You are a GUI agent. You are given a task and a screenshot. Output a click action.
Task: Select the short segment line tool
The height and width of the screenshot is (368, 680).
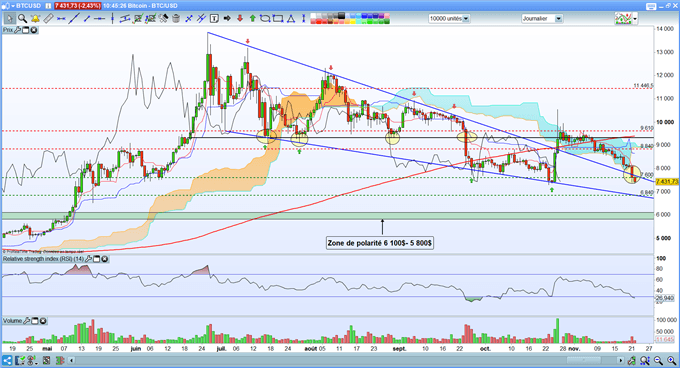point(87,19)
